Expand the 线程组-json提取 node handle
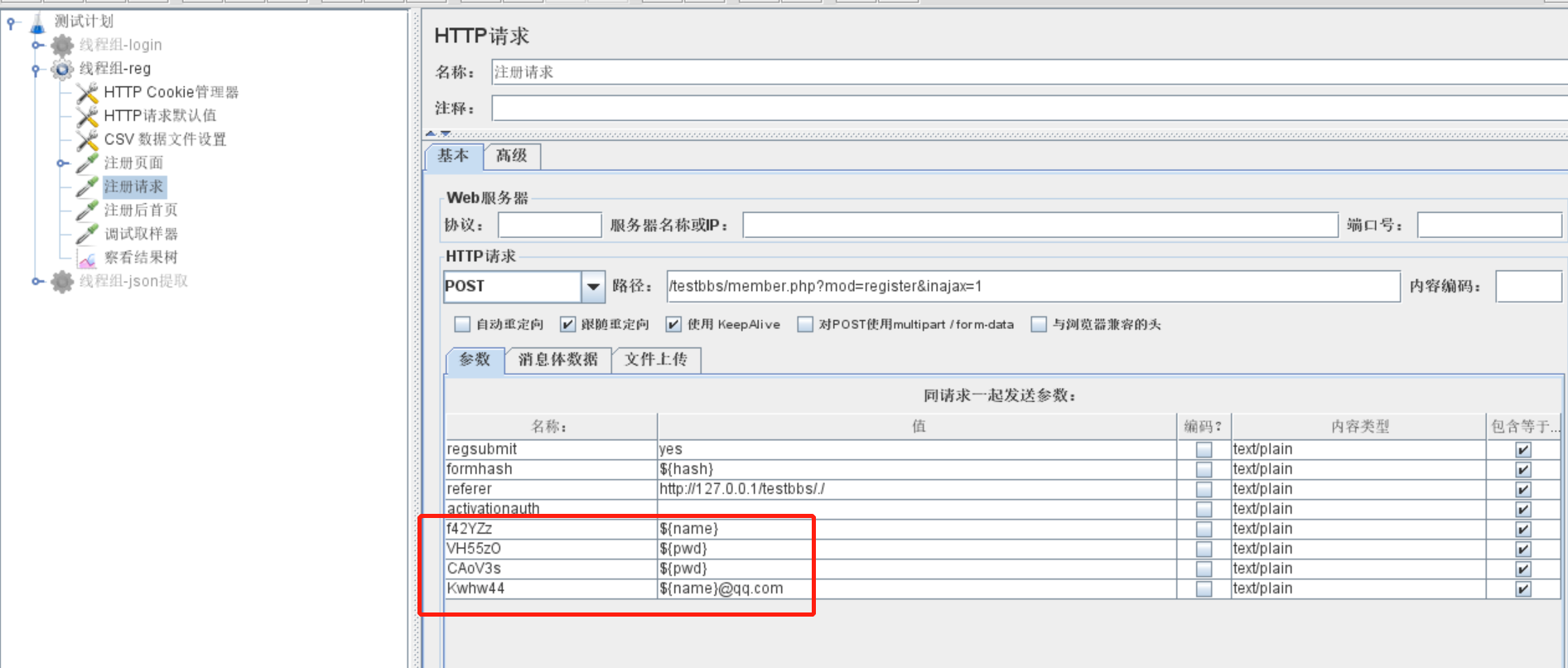The width and height of the screenshot is (1568, 668). (x=36, y=282)
